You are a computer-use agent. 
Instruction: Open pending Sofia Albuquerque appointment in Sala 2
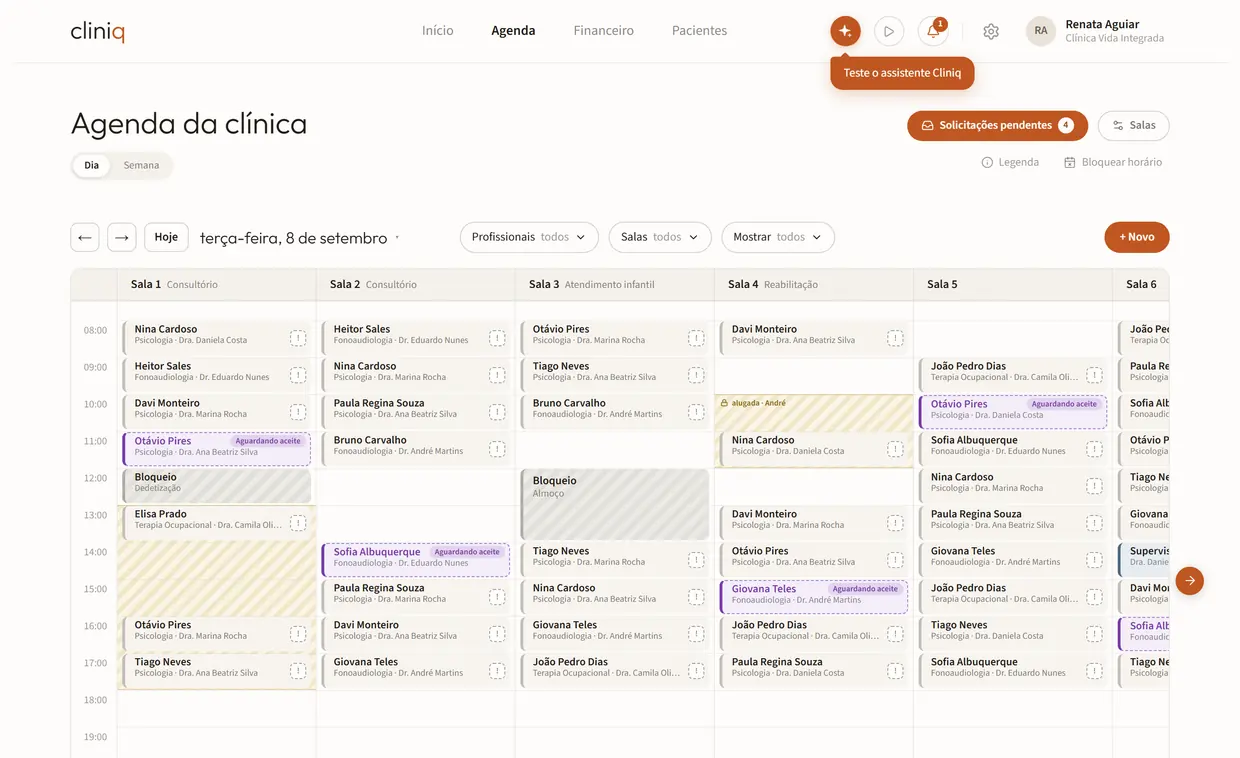pyautogui.click(x=415, y=560)
